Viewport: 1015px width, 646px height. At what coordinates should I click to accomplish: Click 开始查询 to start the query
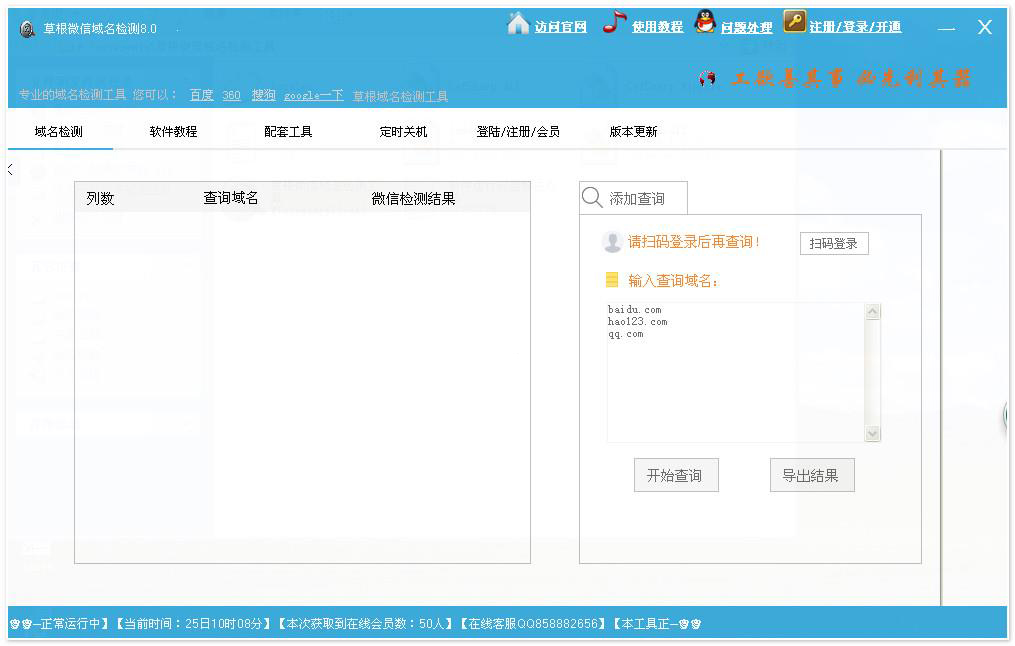pos(676,475)
